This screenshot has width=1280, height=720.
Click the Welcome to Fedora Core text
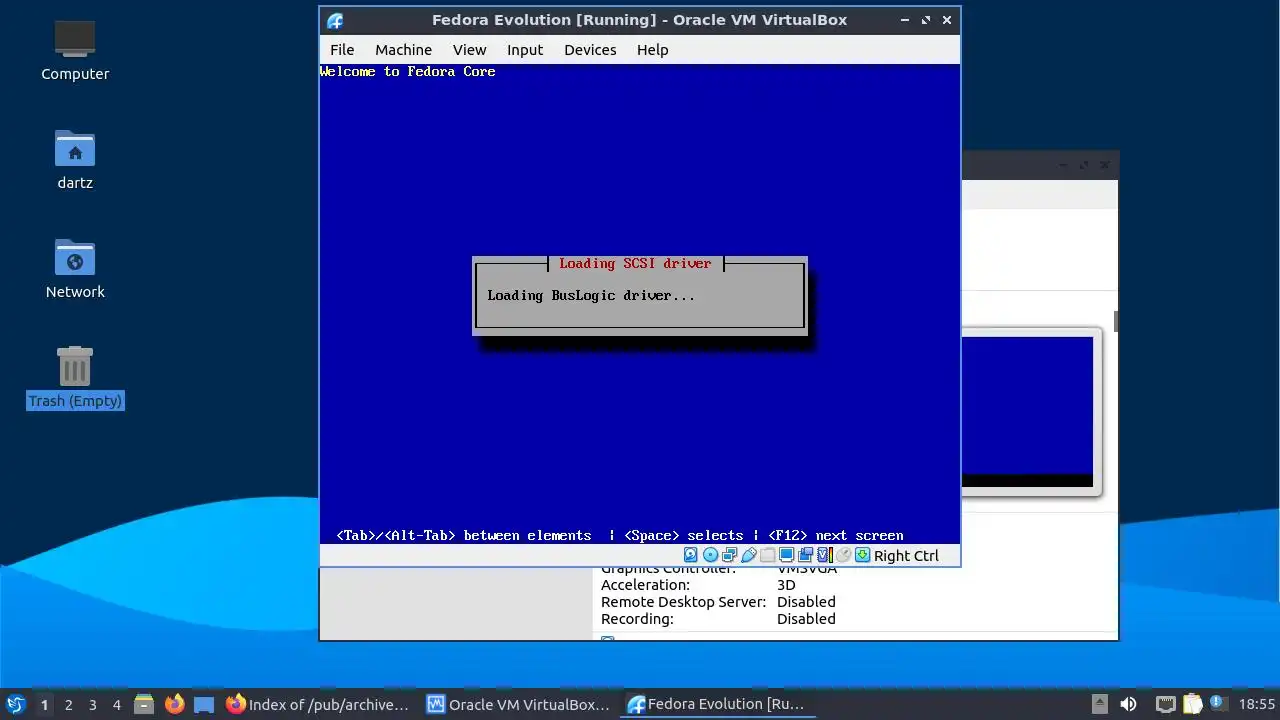(407, 72)
